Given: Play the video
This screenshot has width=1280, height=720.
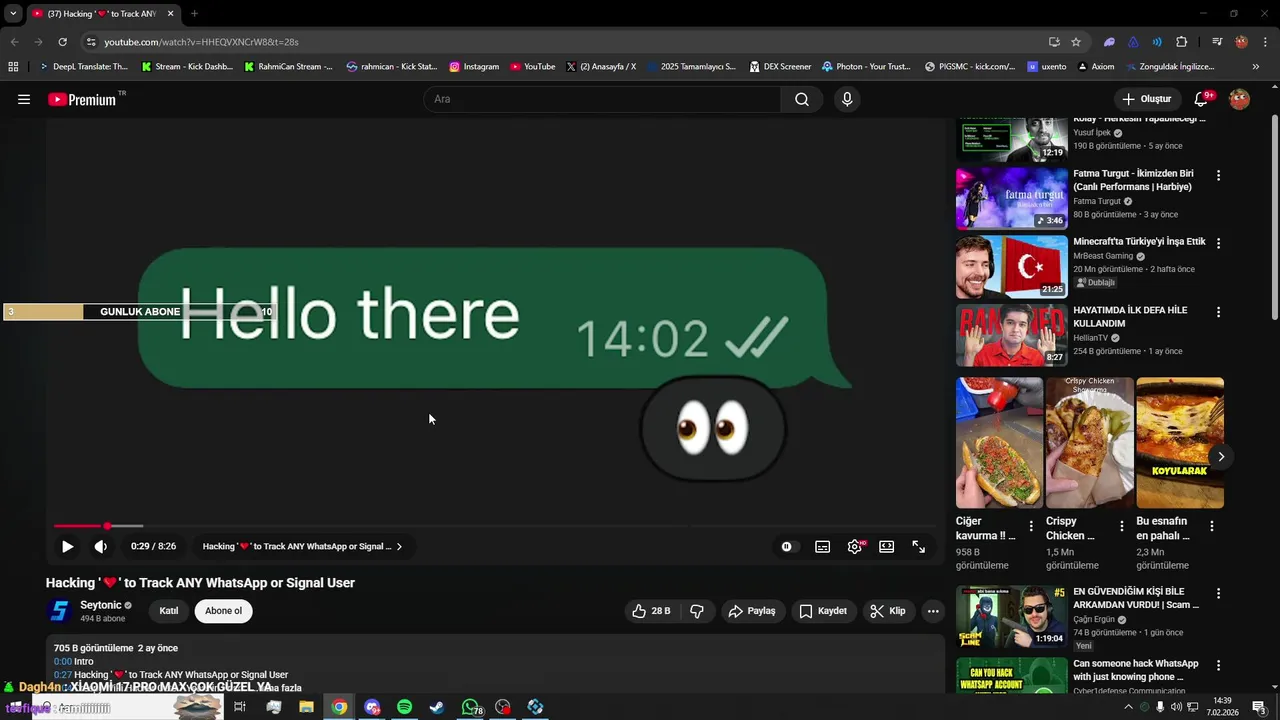Looking at the screenshot, I should pos(67,546).
